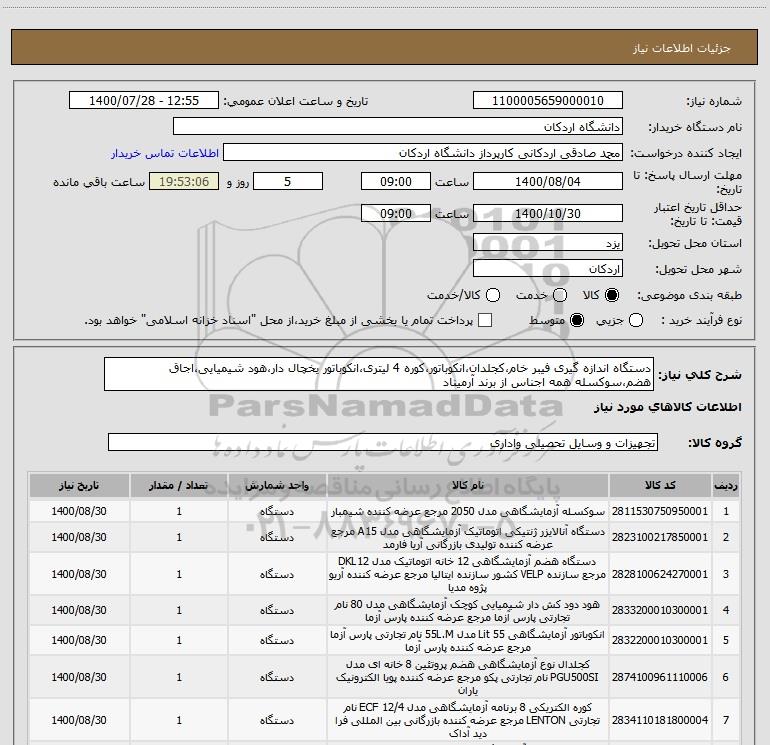Click the remaining time field 19:53:06
Screen dimensions: 770x745
pyautogui.click(x=184, y=181)
